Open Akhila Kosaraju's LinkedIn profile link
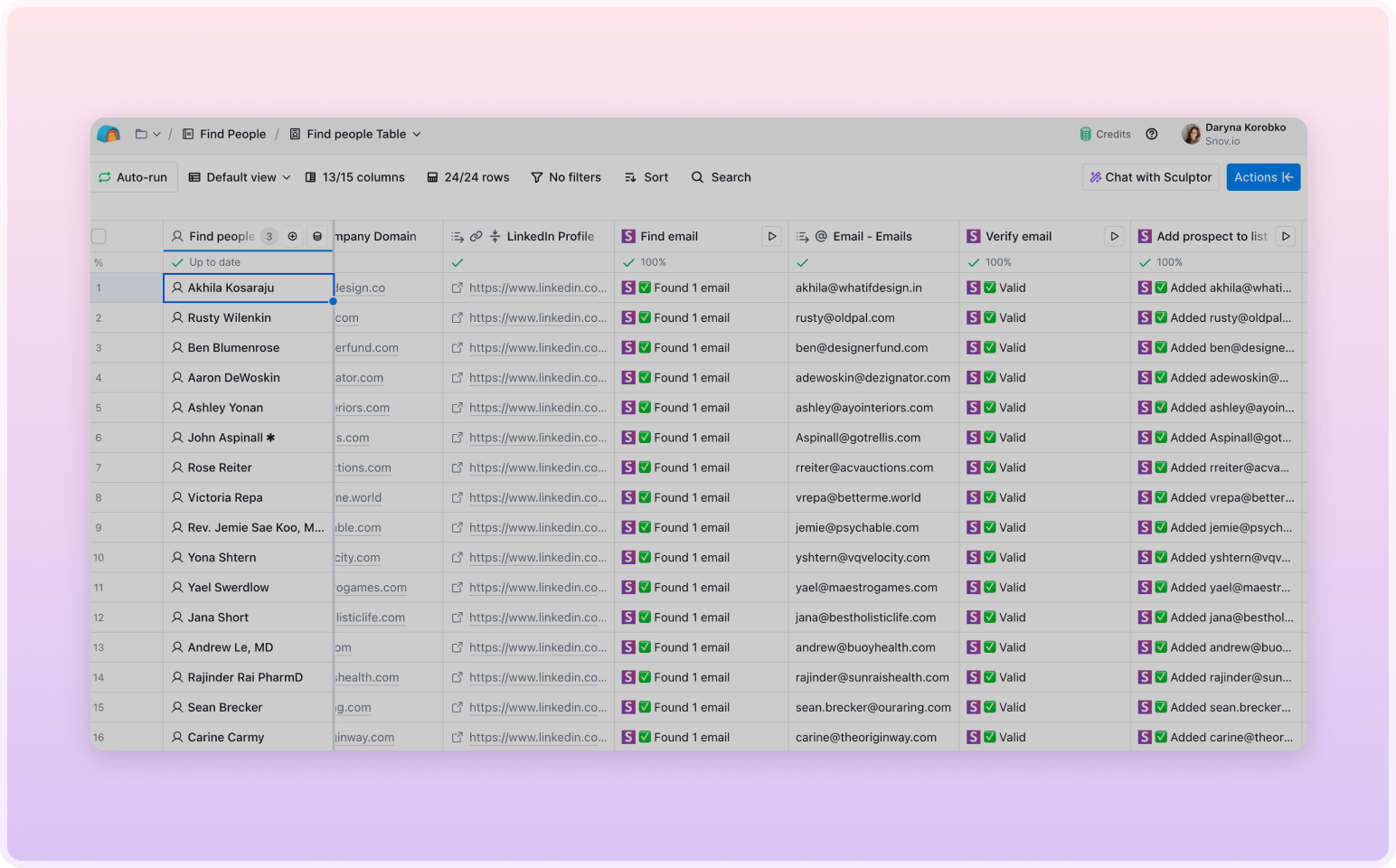The image size is (1396, 868). [537, 288]
